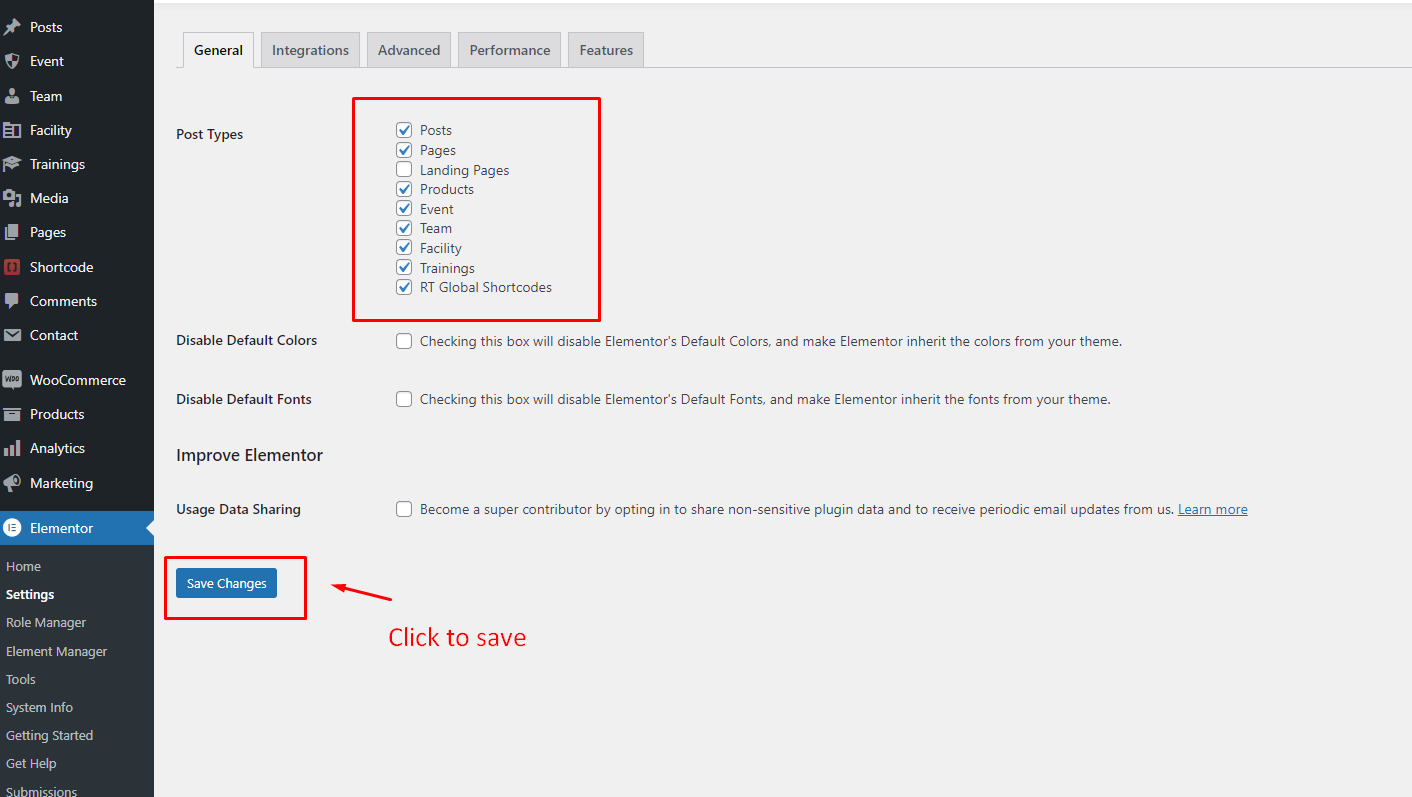Uncheck the Trainings post type checkbox

click(x=404, y=268)
